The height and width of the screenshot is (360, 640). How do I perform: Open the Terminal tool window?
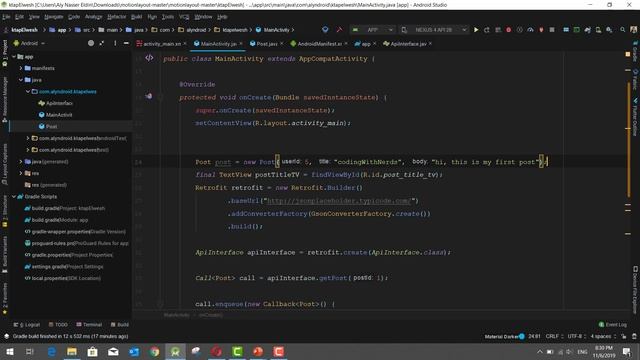coord(89,324)
